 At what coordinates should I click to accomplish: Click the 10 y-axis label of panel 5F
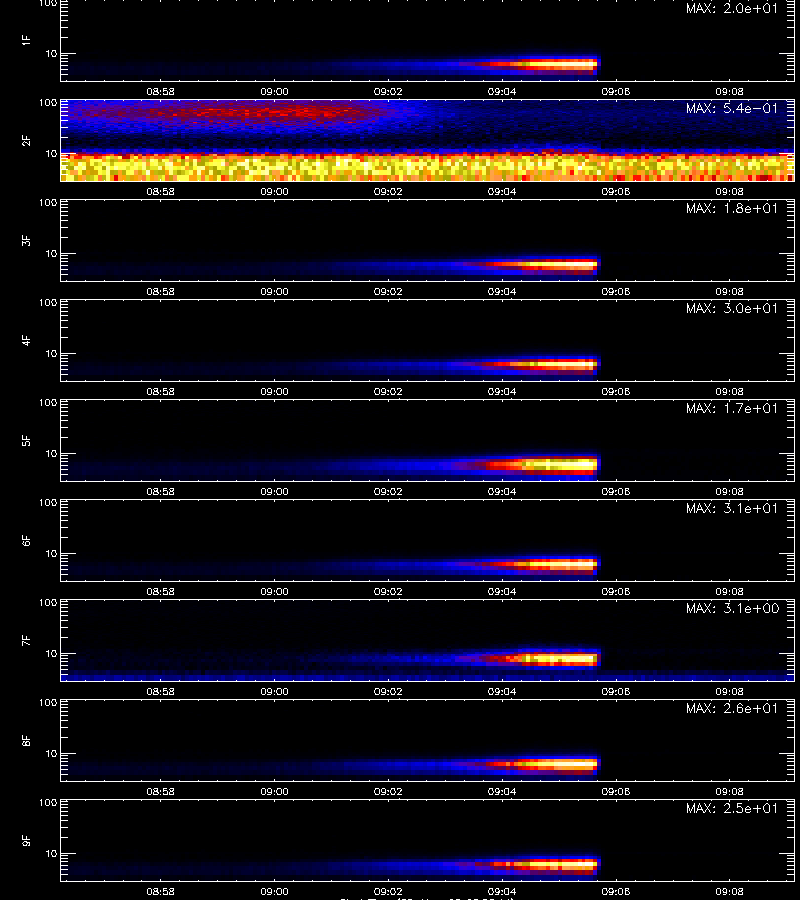[51, 453]
